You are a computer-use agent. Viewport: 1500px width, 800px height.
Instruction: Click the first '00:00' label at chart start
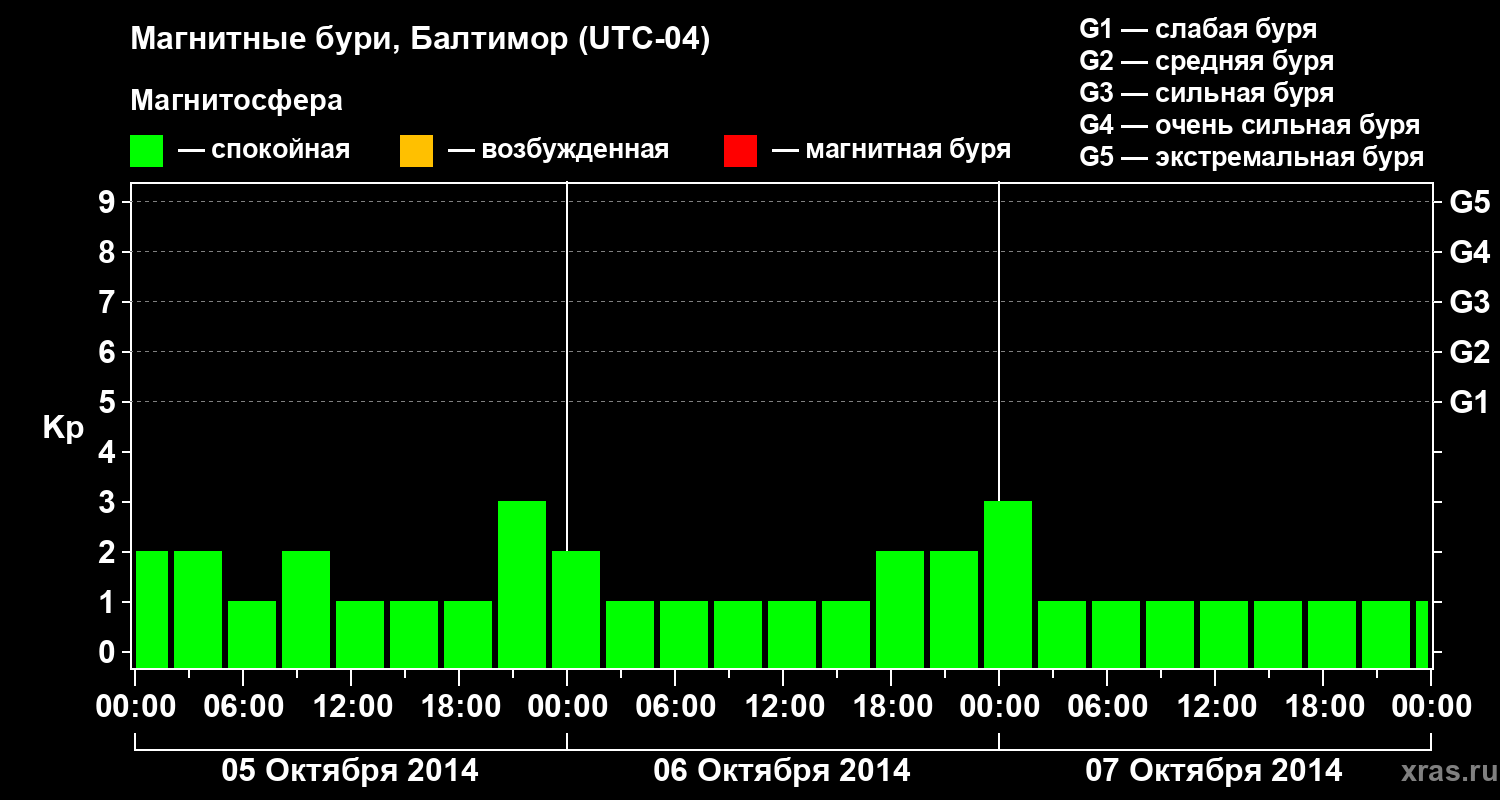(x=135, y=706)
